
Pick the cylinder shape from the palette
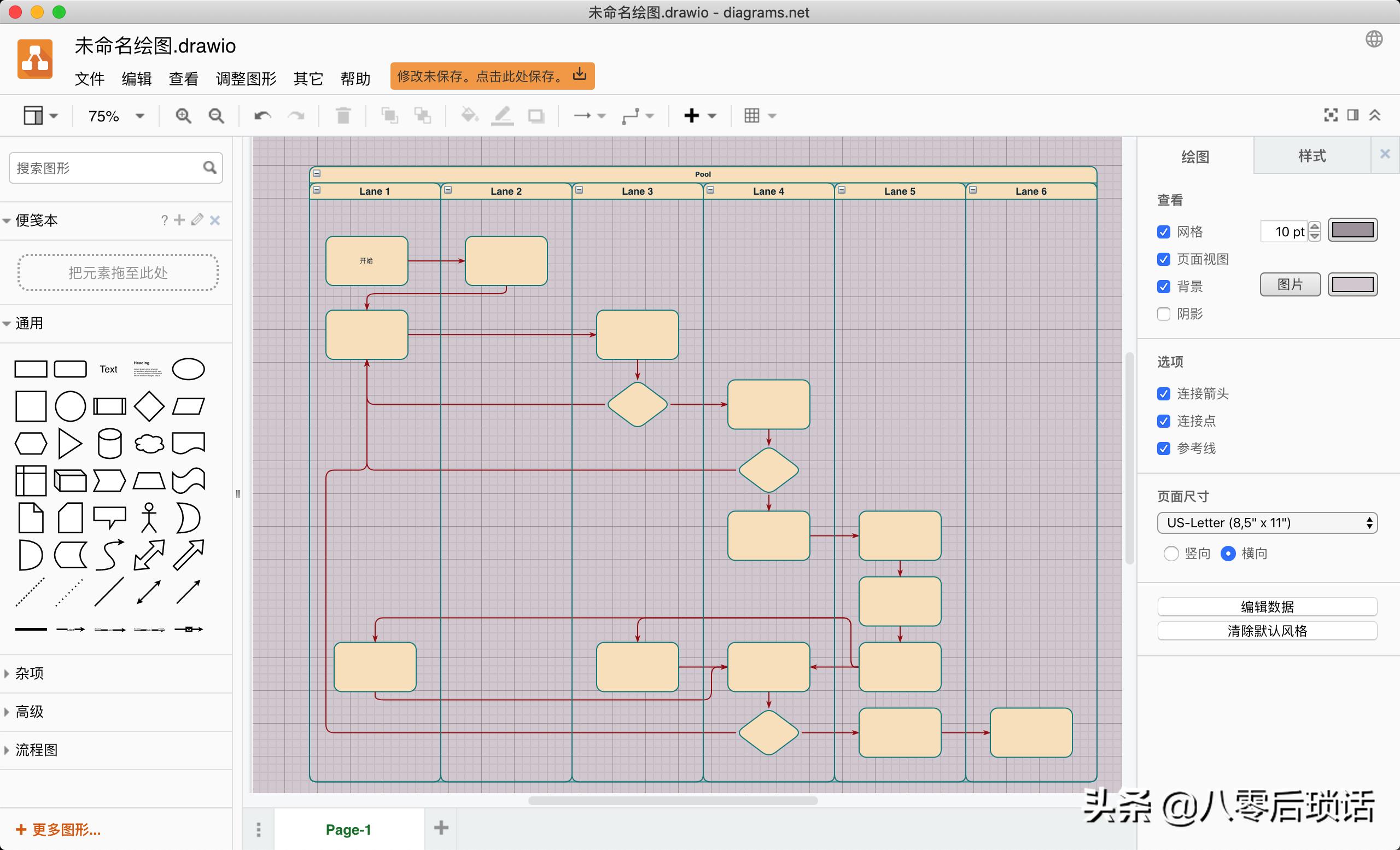109,443
